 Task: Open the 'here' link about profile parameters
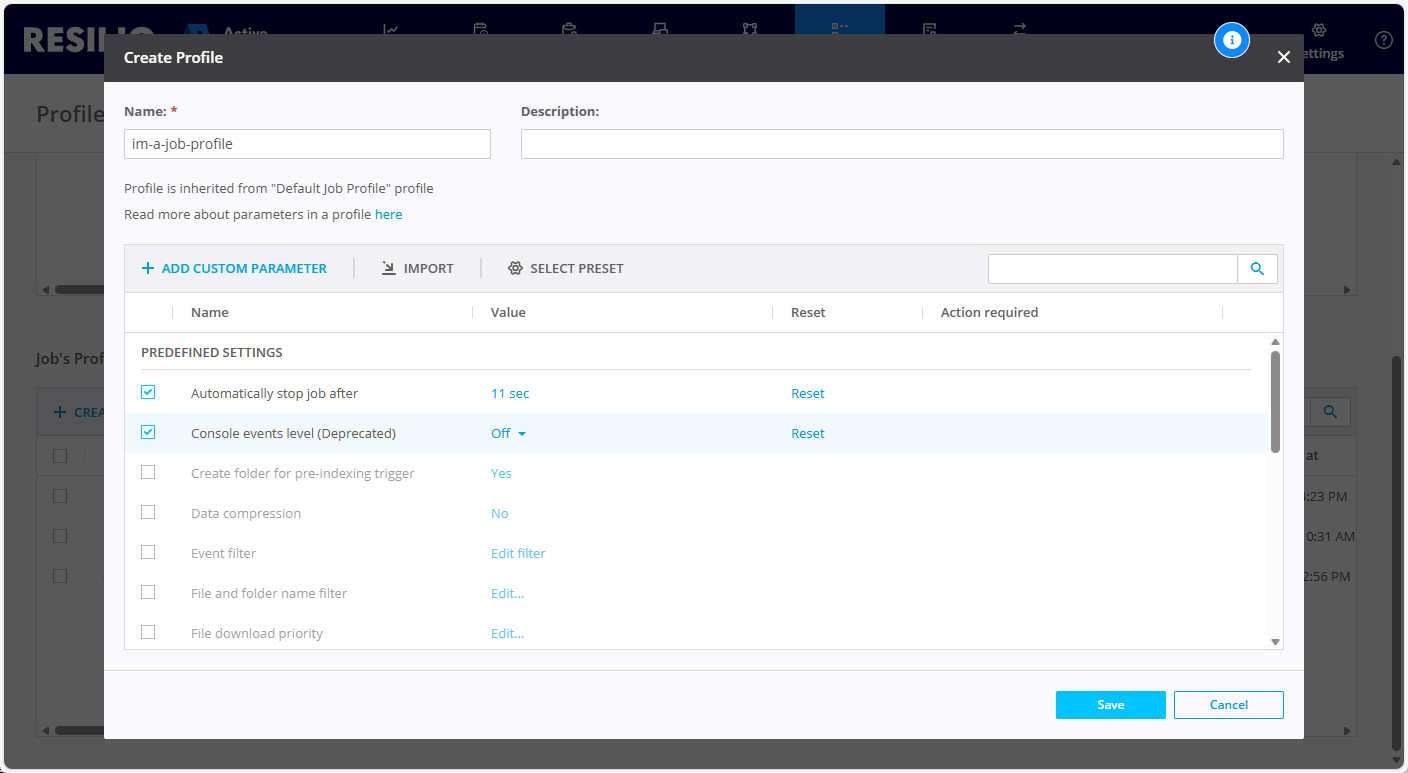pyautogui.click(x=388, y=214)
